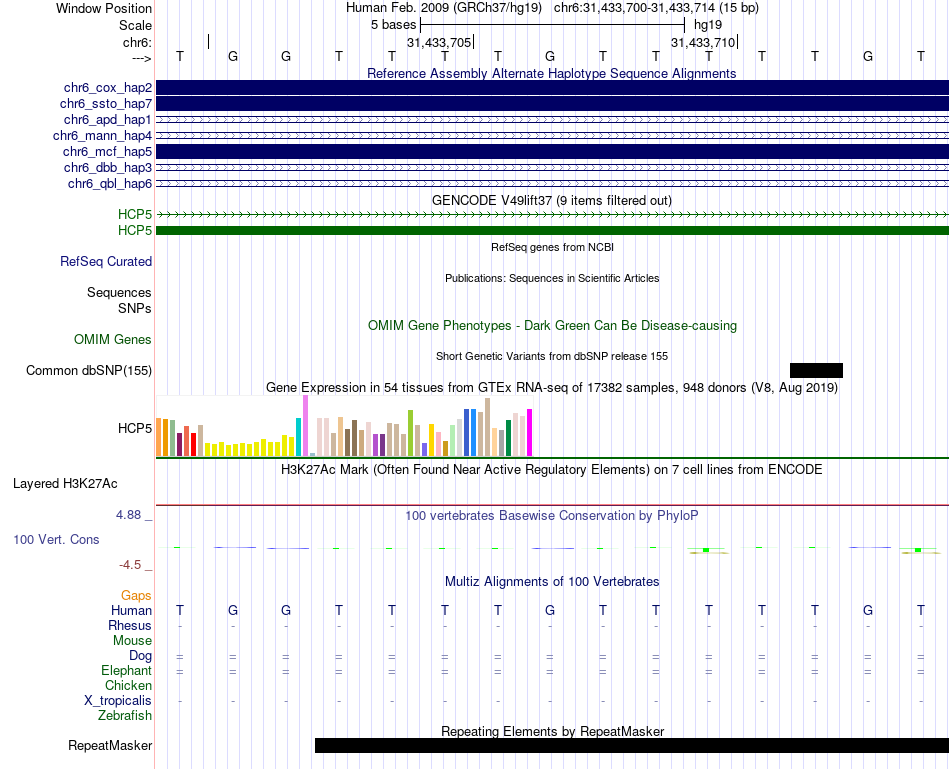
Task: Select the chr6_apd_hap1 alignment label
Action: point(108,119)
